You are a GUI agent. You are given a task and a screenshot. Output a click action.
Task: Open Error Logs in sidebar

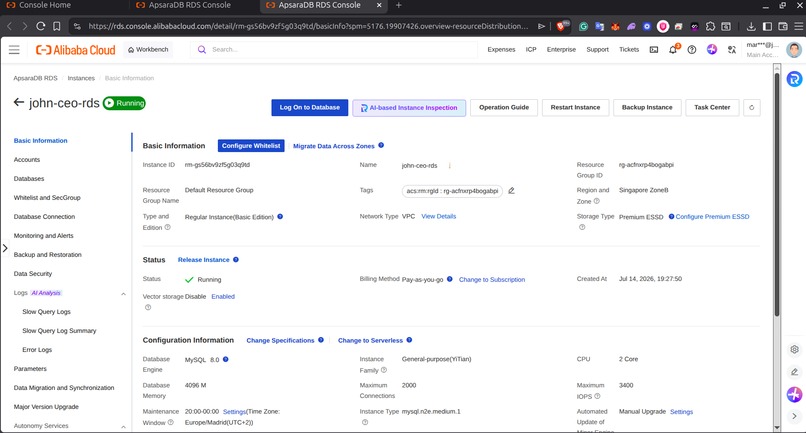pyautogui.click(x=37, y=350)
